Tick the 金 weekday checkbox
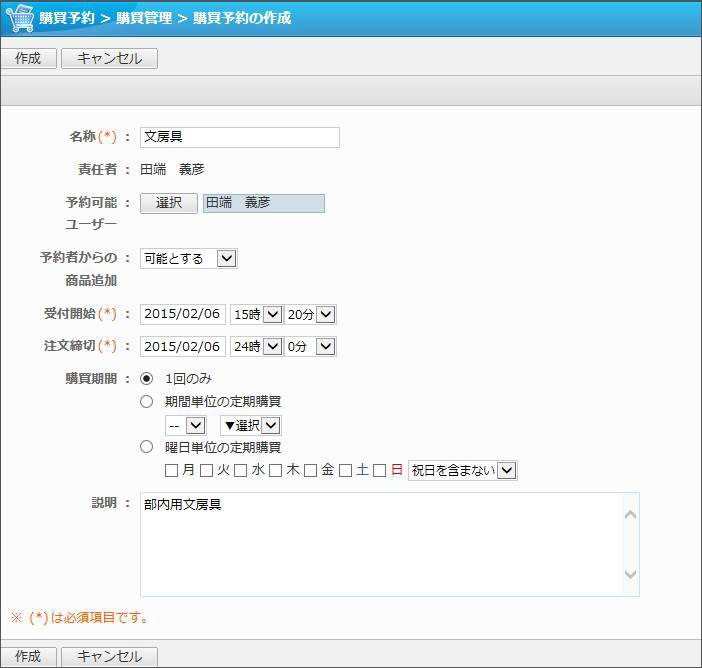 point(311,470)
